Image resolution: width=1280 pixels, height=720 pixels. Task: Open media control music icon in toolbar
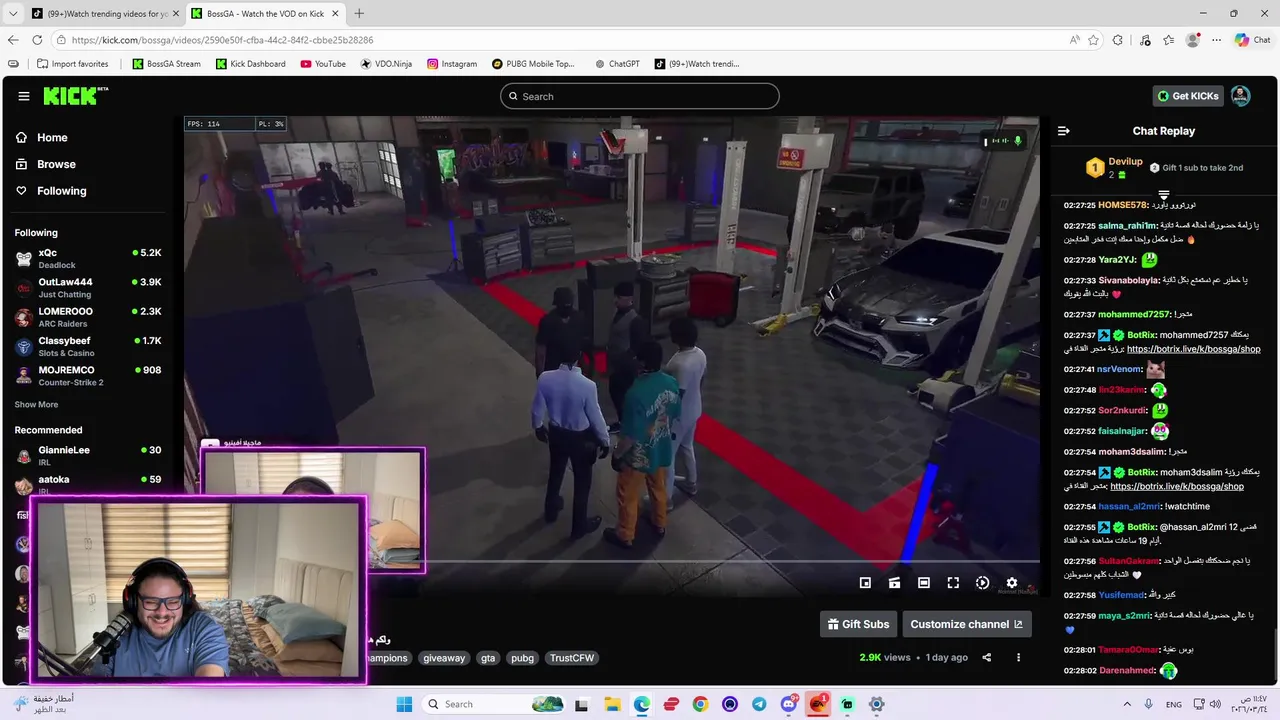[x=1144, y=40]
